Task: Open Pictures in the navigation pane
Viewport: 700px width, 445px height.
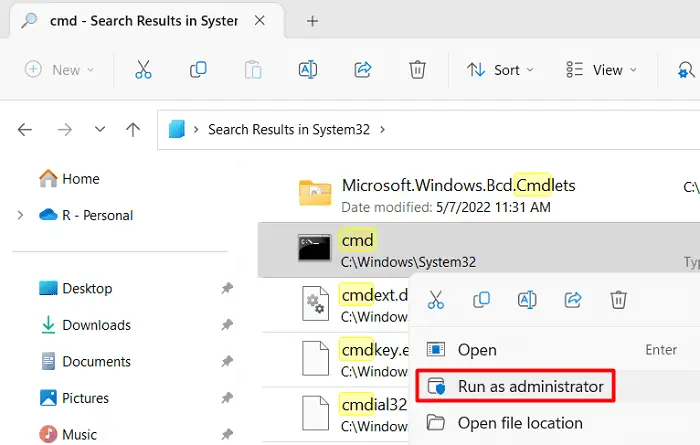Action: (75, 398)
